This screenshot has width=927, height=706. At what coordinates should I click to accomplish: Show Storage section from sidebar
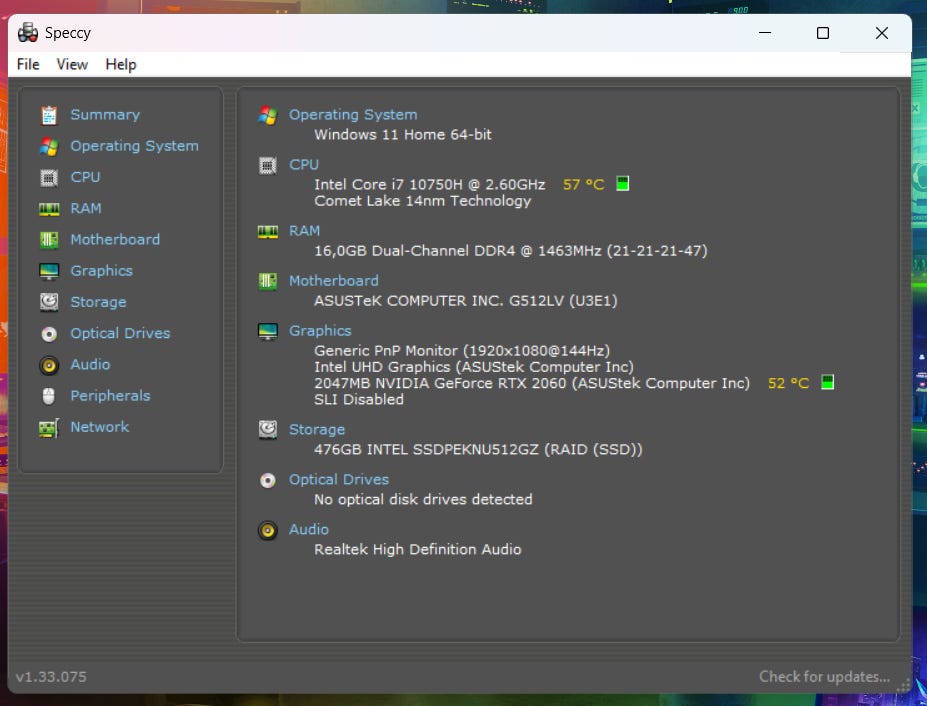(x=98, y=302)
